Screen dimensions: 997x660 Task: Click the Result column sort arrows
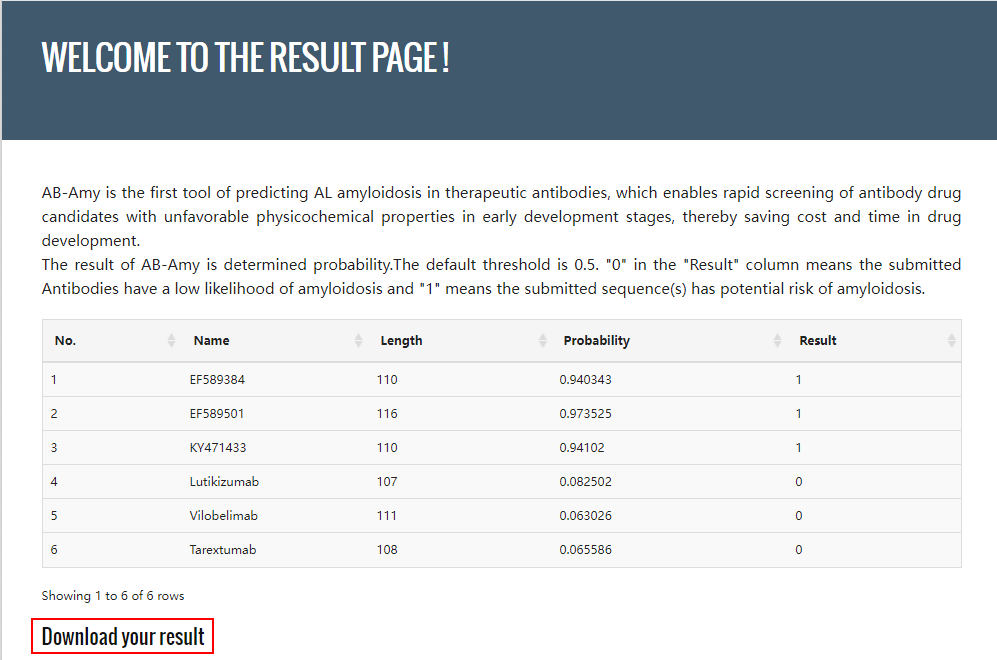[951, 341]
